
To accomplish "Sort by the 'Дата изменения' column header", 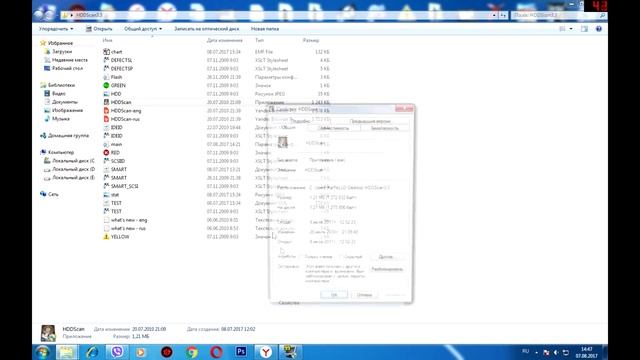I will [224, 40].
